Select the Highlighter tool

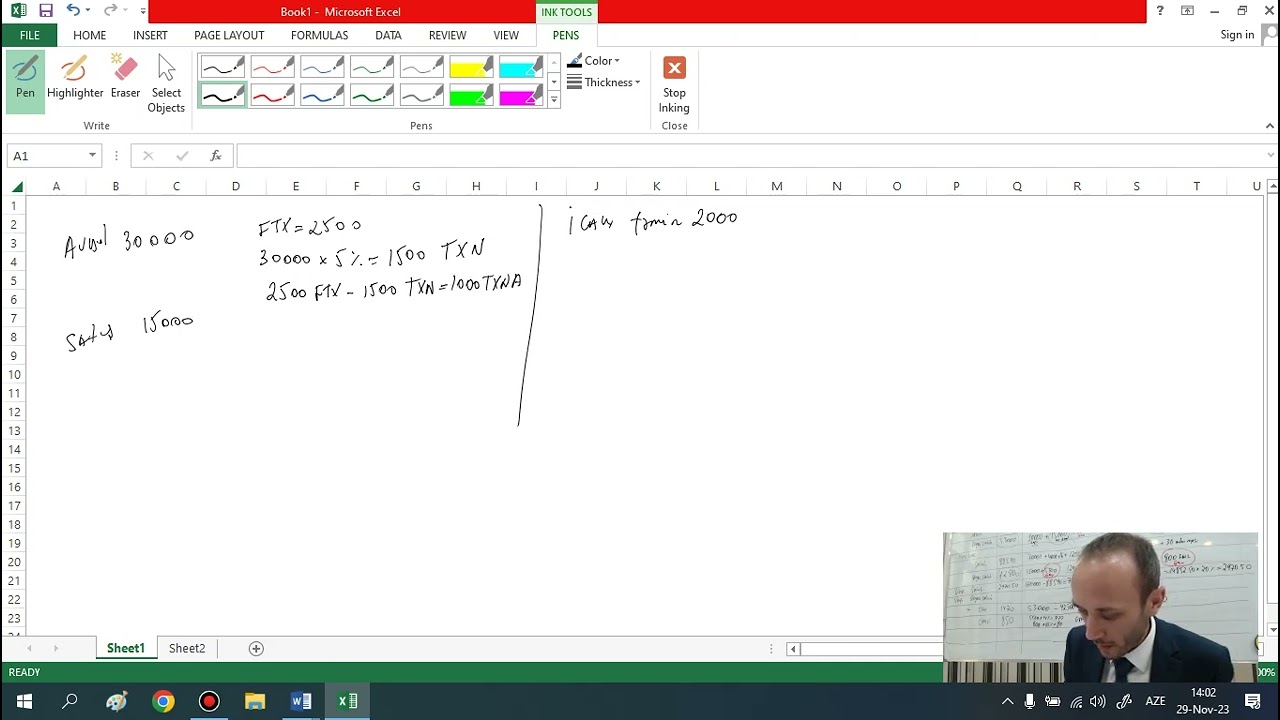pos(75,78)
